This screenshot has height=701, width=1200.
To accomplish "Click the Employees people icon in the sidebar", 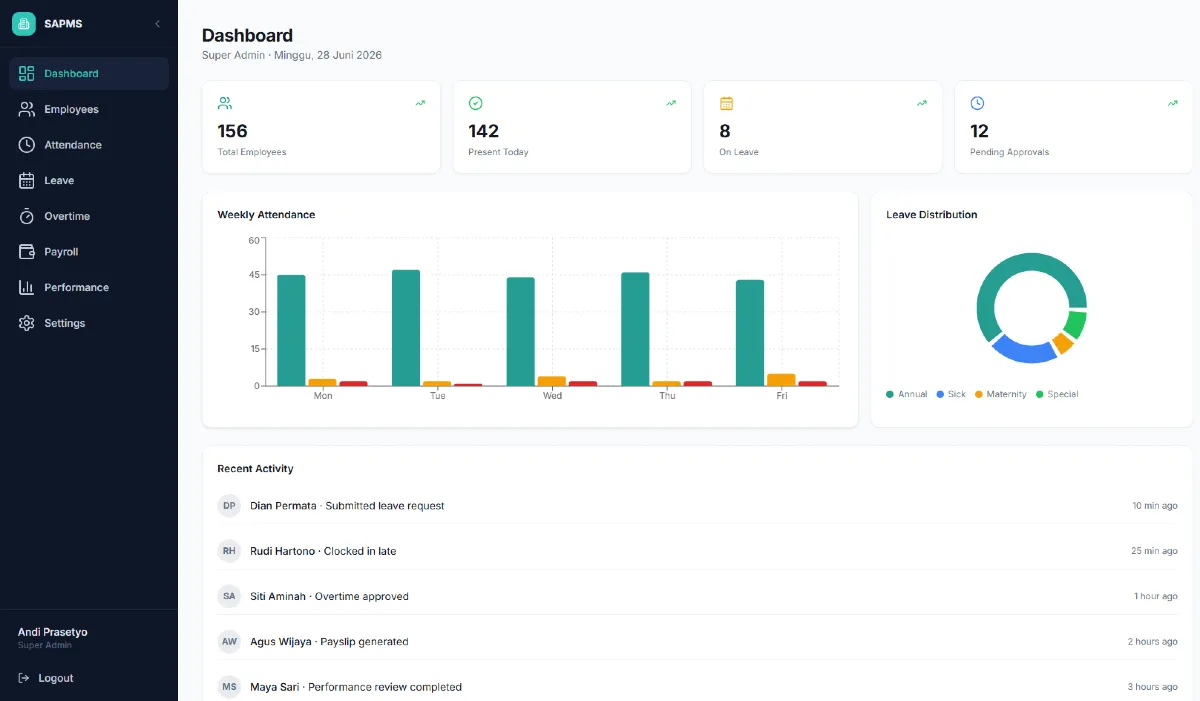I will [27, 109].
